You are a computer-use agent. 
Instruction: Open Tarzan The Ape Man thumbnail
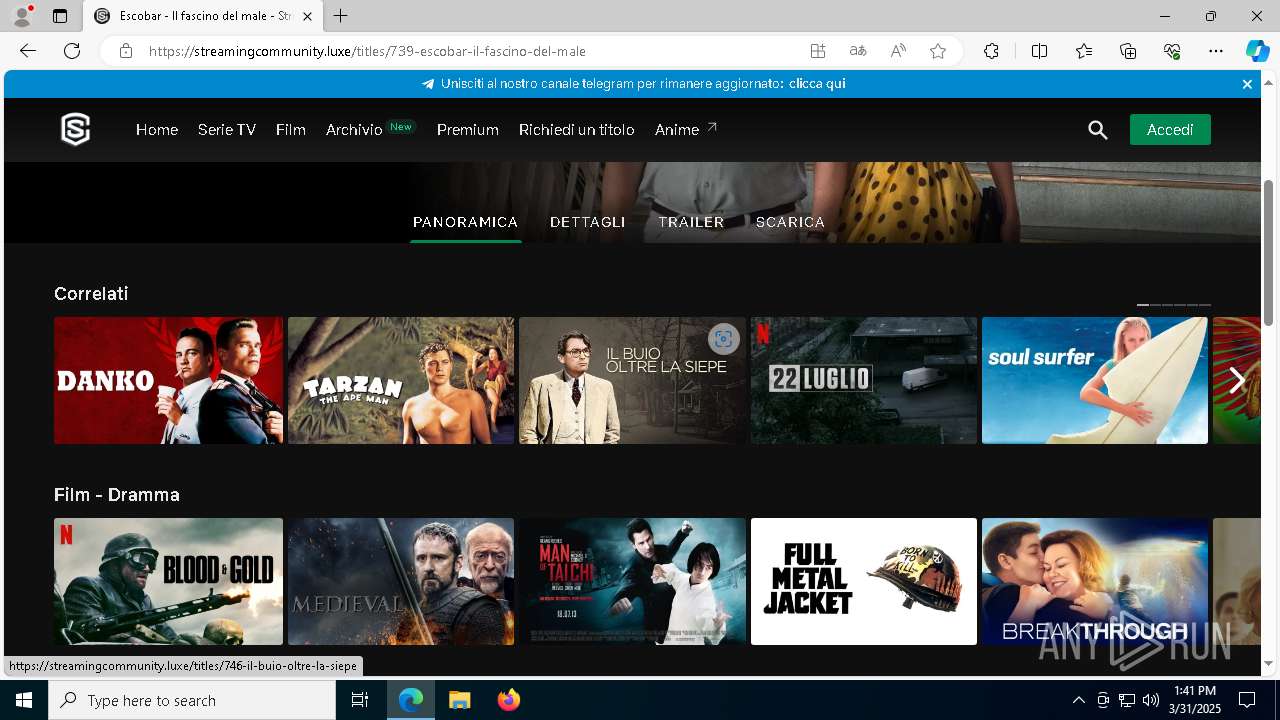pyautogui.click(x=401, y=380)
